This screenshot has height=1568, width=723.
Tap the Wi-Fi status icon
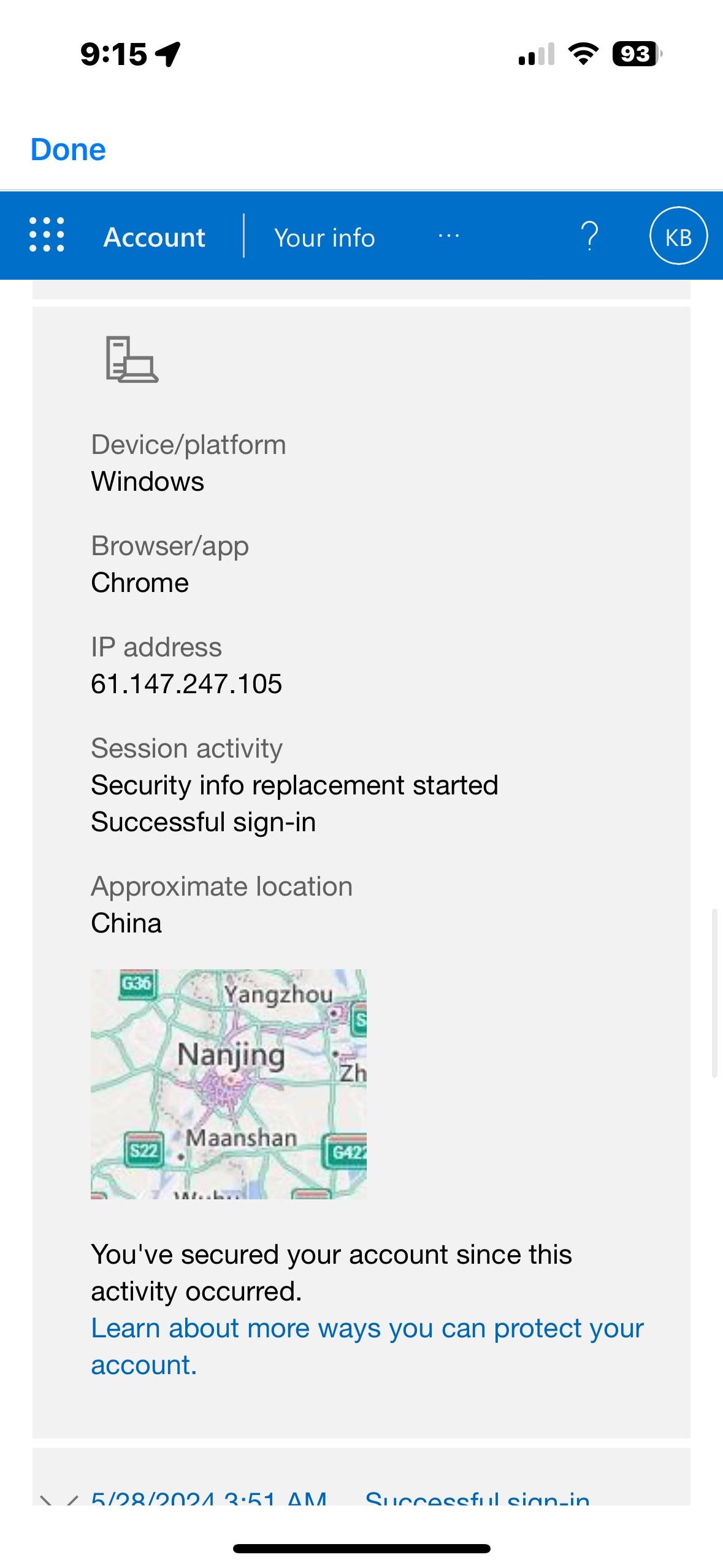click(x=583, y=54)
